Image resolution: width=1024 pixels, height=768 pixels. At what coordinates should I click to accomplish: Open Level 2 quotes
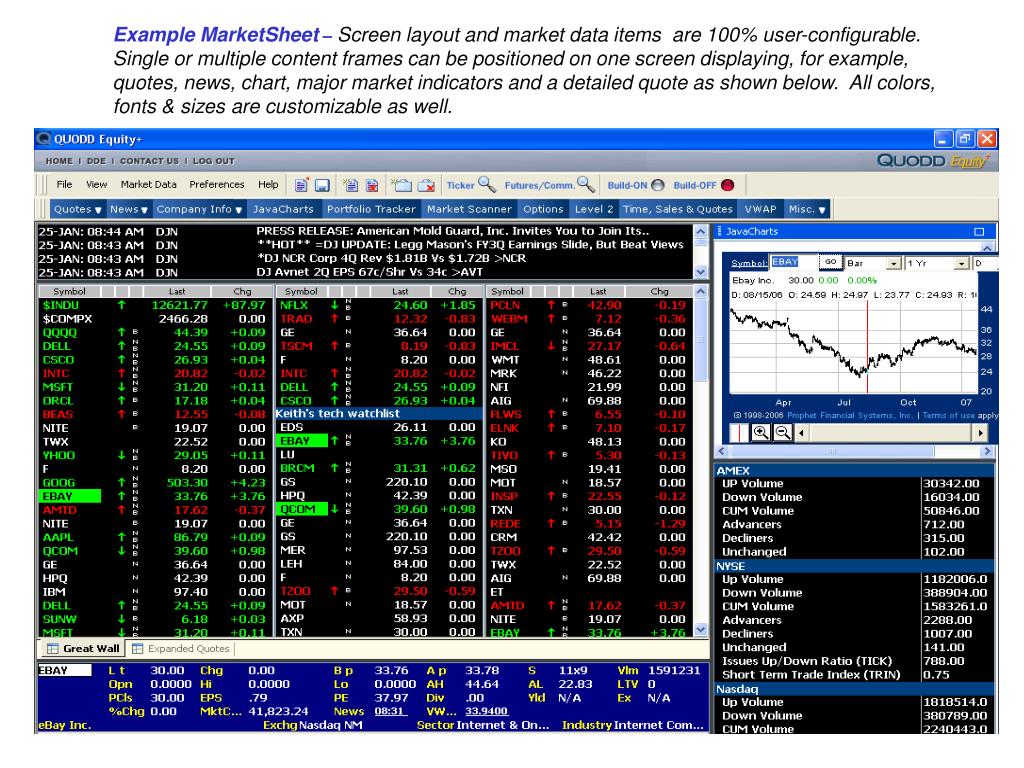pos(594,209)
